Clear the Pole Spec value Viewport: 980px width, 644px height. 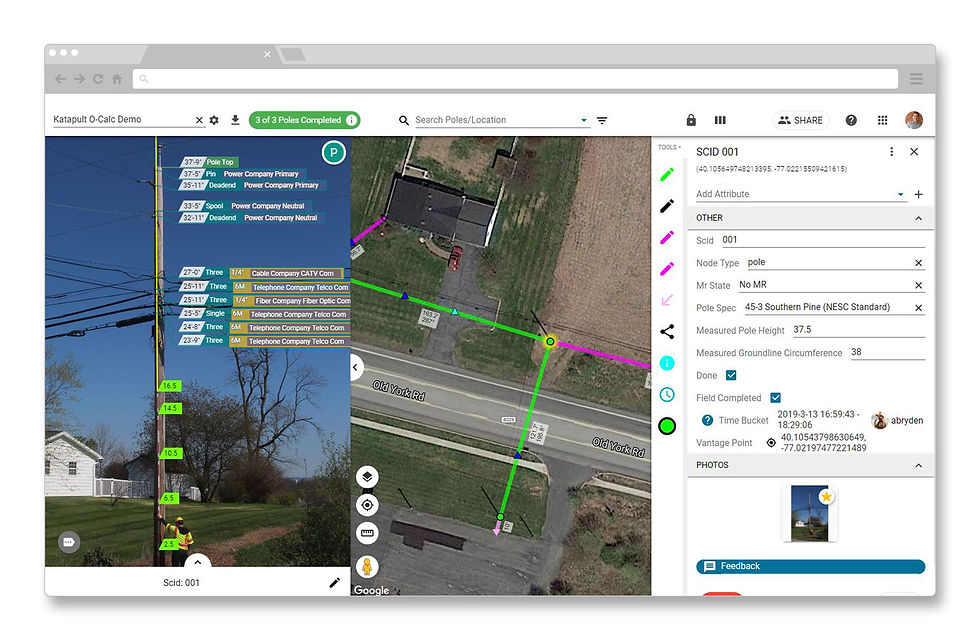[x=919, y=308]
